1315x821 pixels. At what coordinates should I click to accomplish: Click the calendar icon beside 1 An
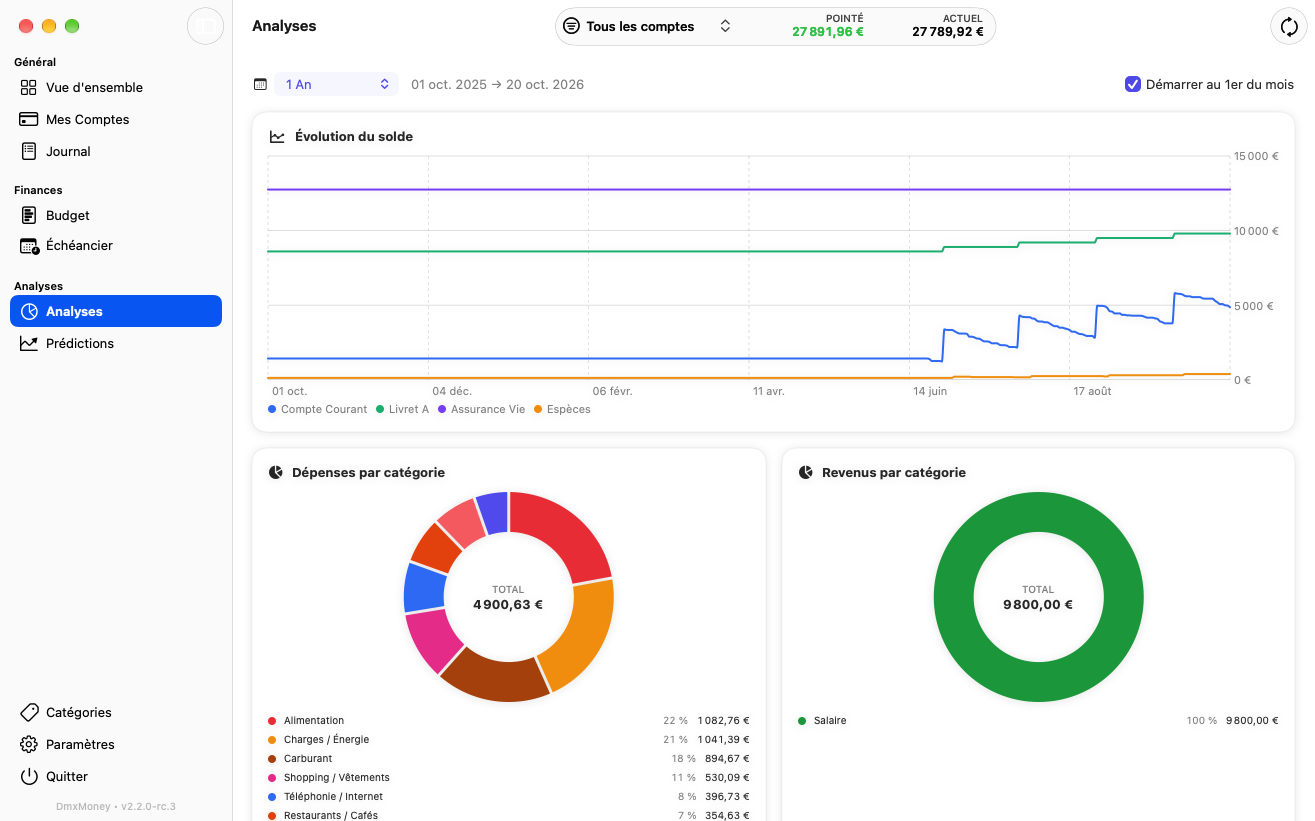(x=261, y=84)
